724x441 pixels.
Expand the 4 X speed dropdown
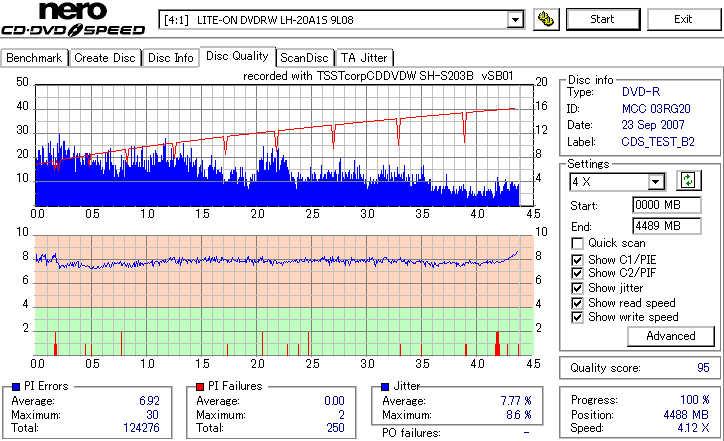click(x=655, y=182)
